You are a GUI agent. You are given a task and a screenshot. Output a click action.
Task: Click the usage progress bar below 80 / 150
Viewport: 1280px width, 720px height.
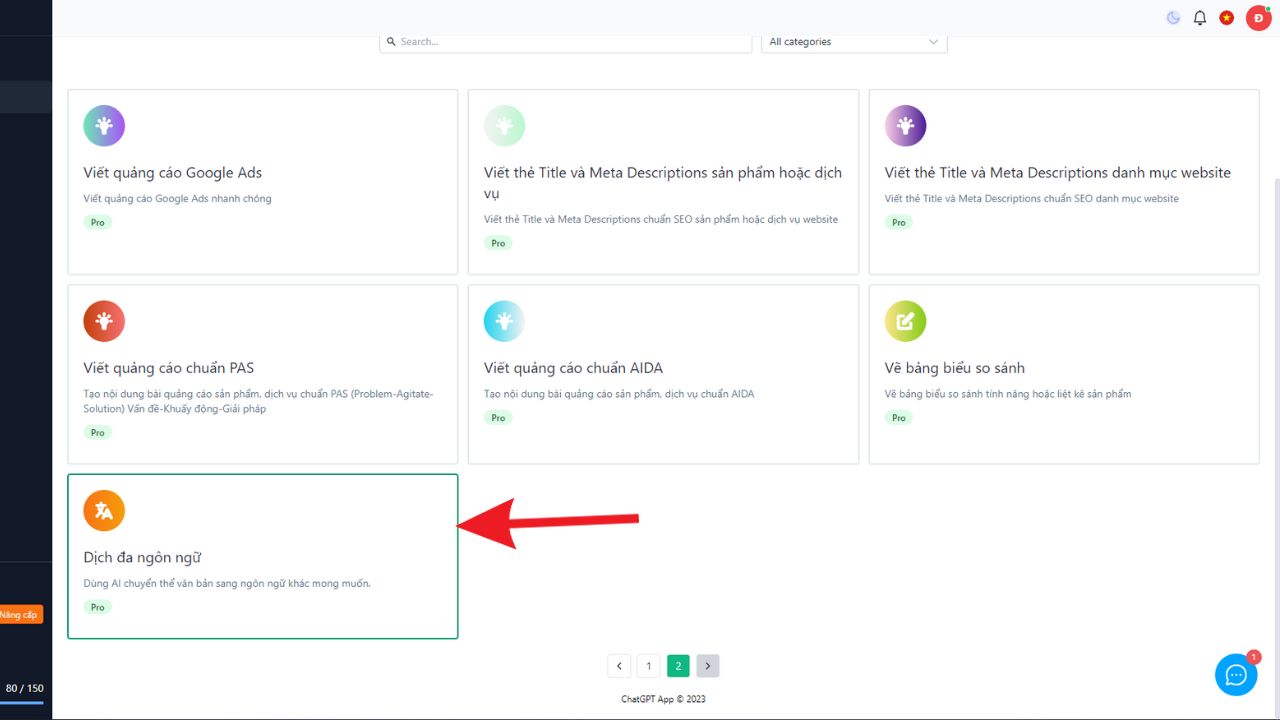coord(22,703)
